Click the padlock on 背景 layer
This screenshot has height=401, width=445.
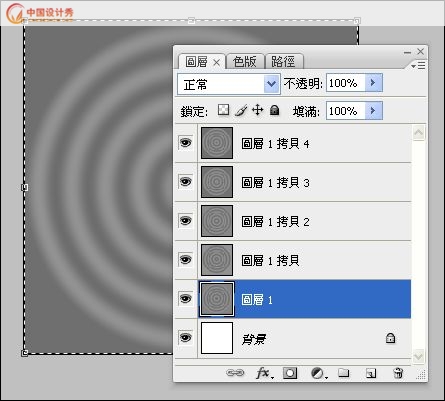(390, 338)
